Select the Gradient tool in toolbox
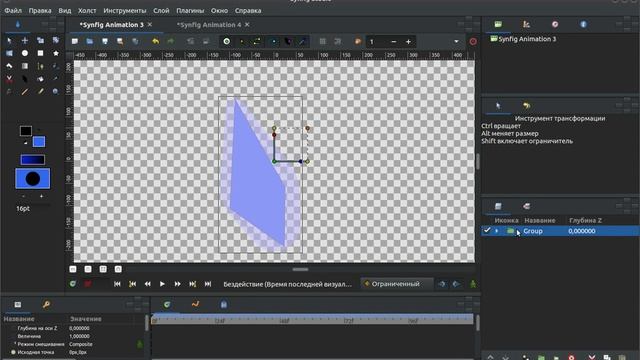The width and height of the screenshot is (640, 360). (x=25, y=66)
